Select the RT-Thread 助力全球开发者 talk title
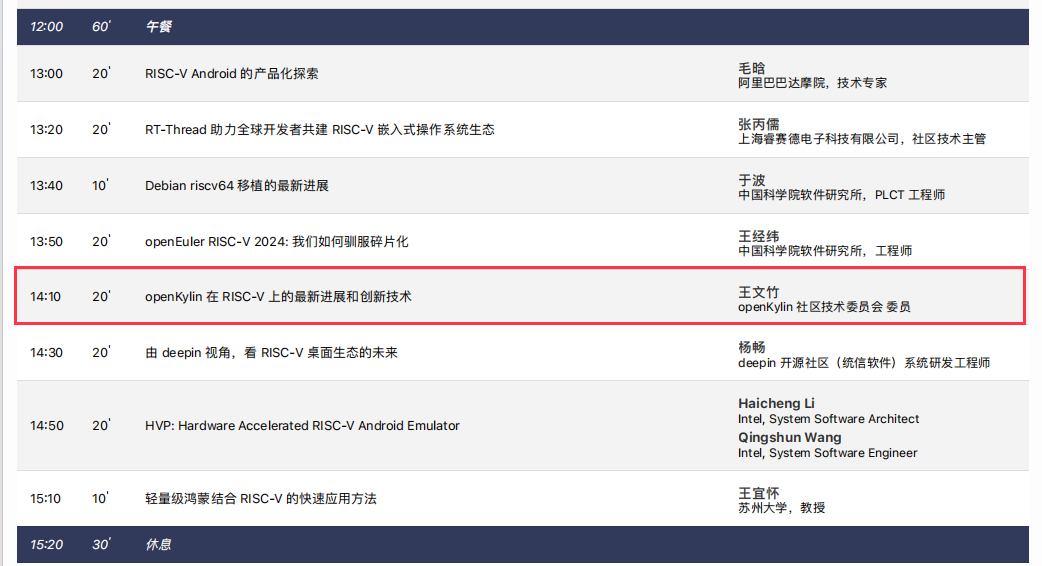This screenshot has height=566, width=1042. coord(320,130)
